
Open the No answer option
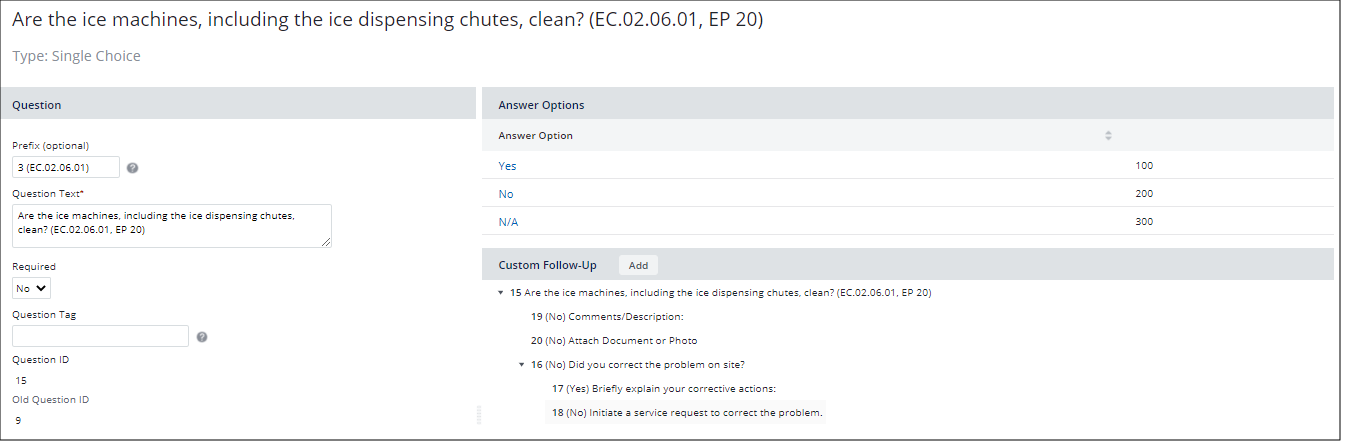[x=505, y=194]
